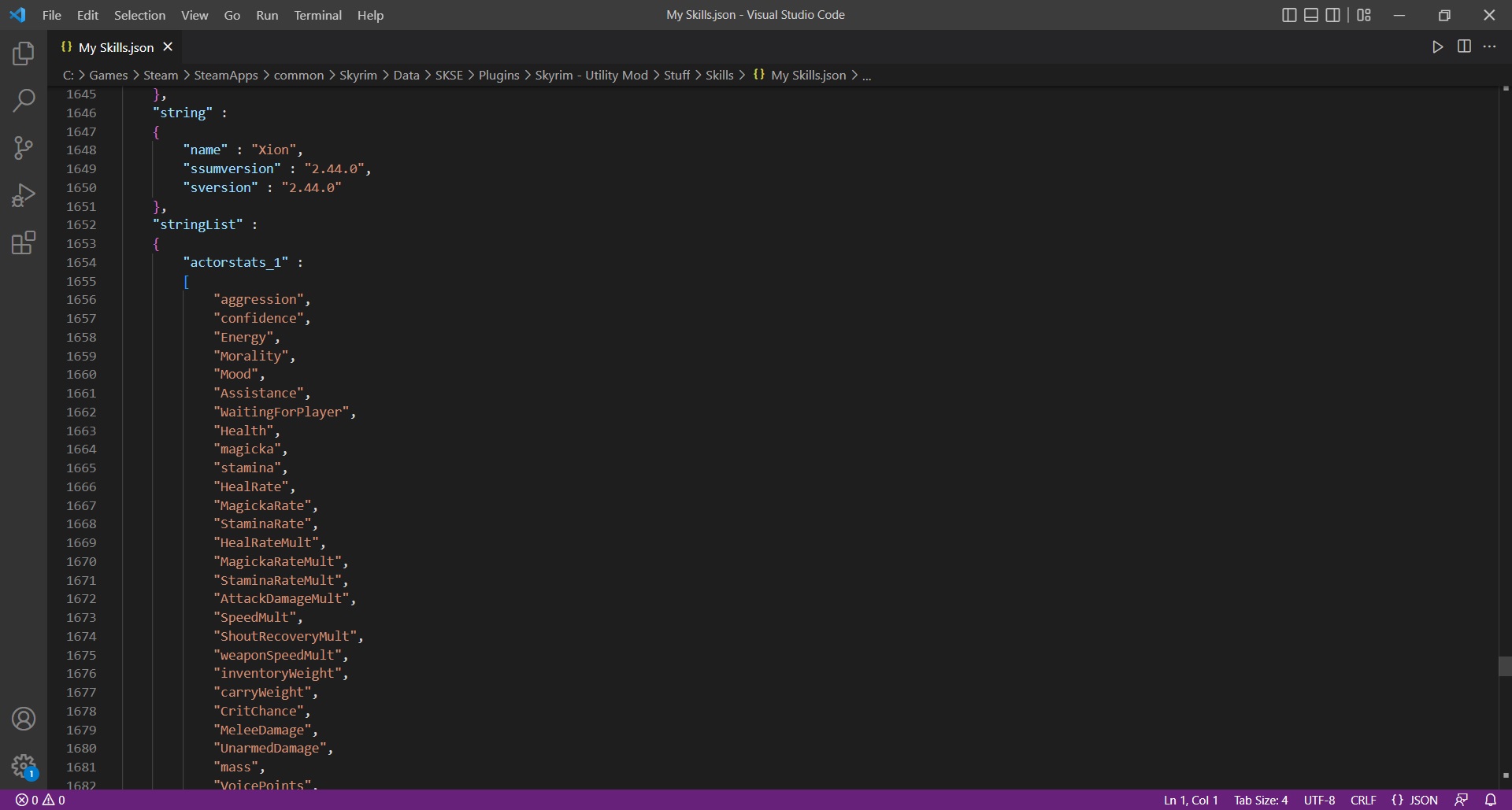Click the Data breadcrumb segment

[x=406, y=75]
